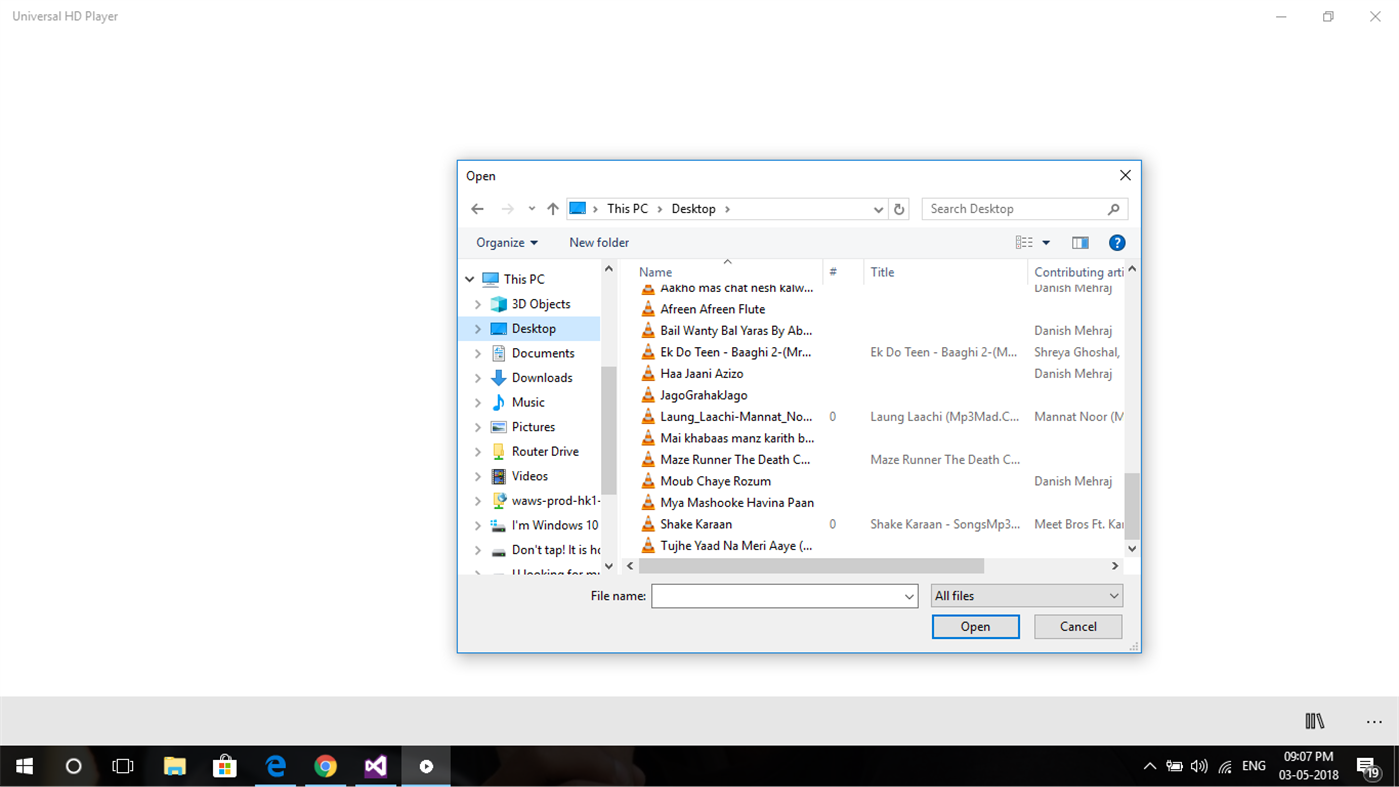The image size is (1399, 787).
Task: Select Downloads in the navigation pane
Action: [x=541, y=377]
